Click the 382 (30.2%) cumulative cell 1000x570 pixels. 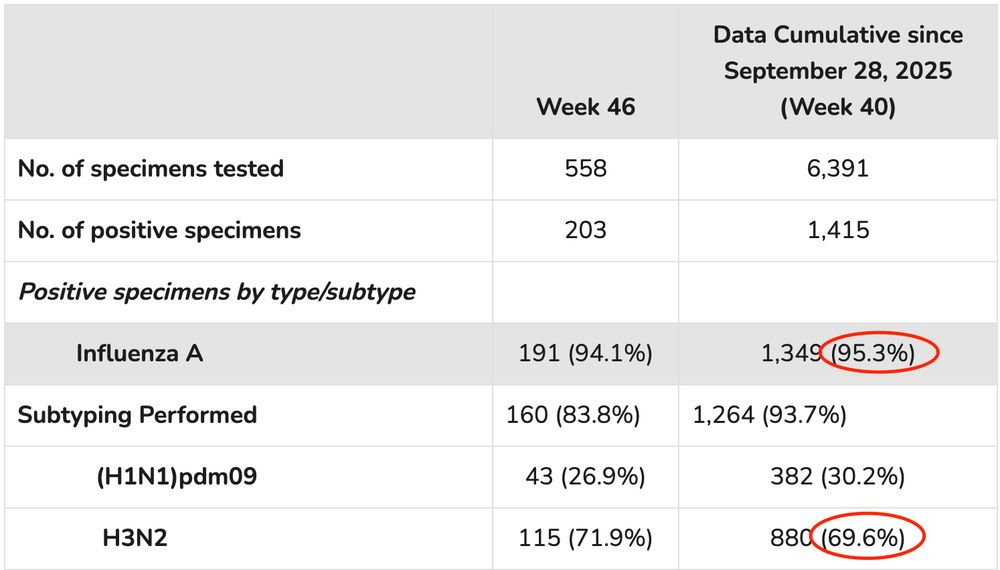(837, 477)
